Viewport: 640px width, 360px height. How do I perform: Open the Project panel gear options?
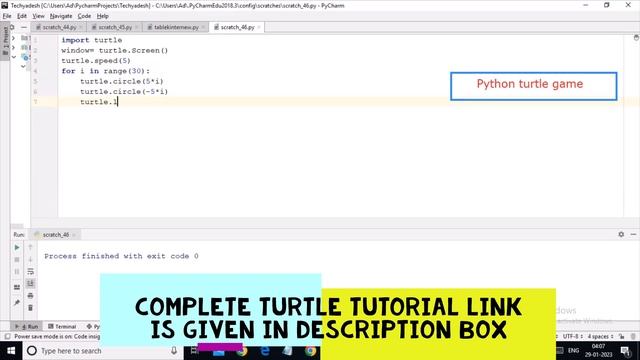point(12,27)
